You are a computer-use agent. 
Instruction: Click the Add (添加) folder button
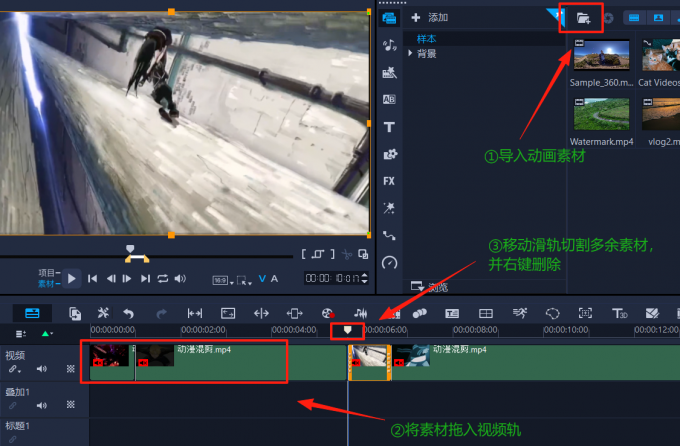pos(429,17)
